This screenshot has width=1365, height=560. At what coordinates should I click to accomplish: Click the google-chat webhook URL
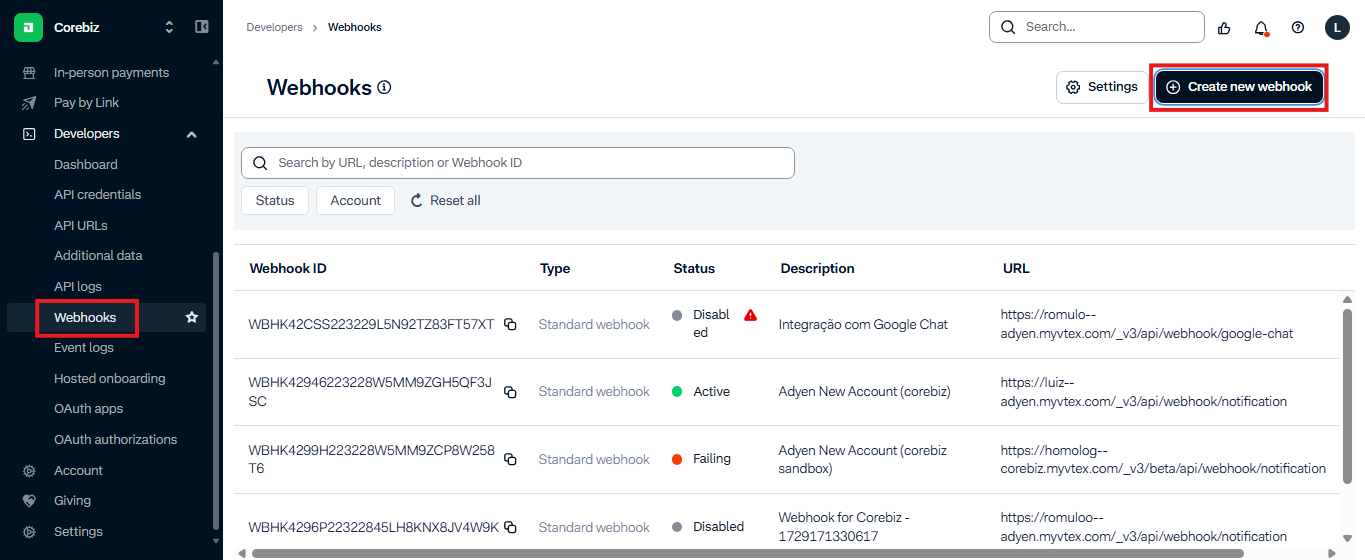pos(1147,324)
